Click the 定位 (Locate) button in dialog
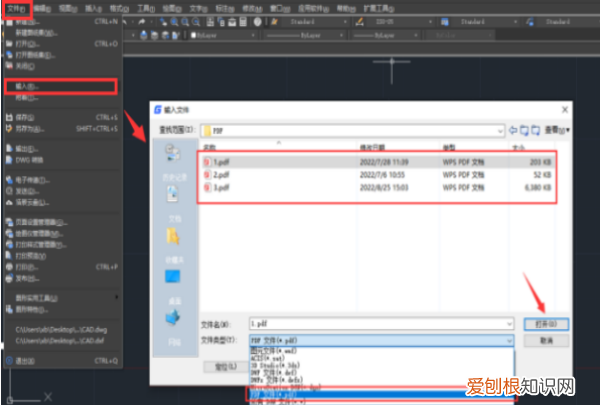Viewport: 600px width, 405px height. [x=225, y=367]
